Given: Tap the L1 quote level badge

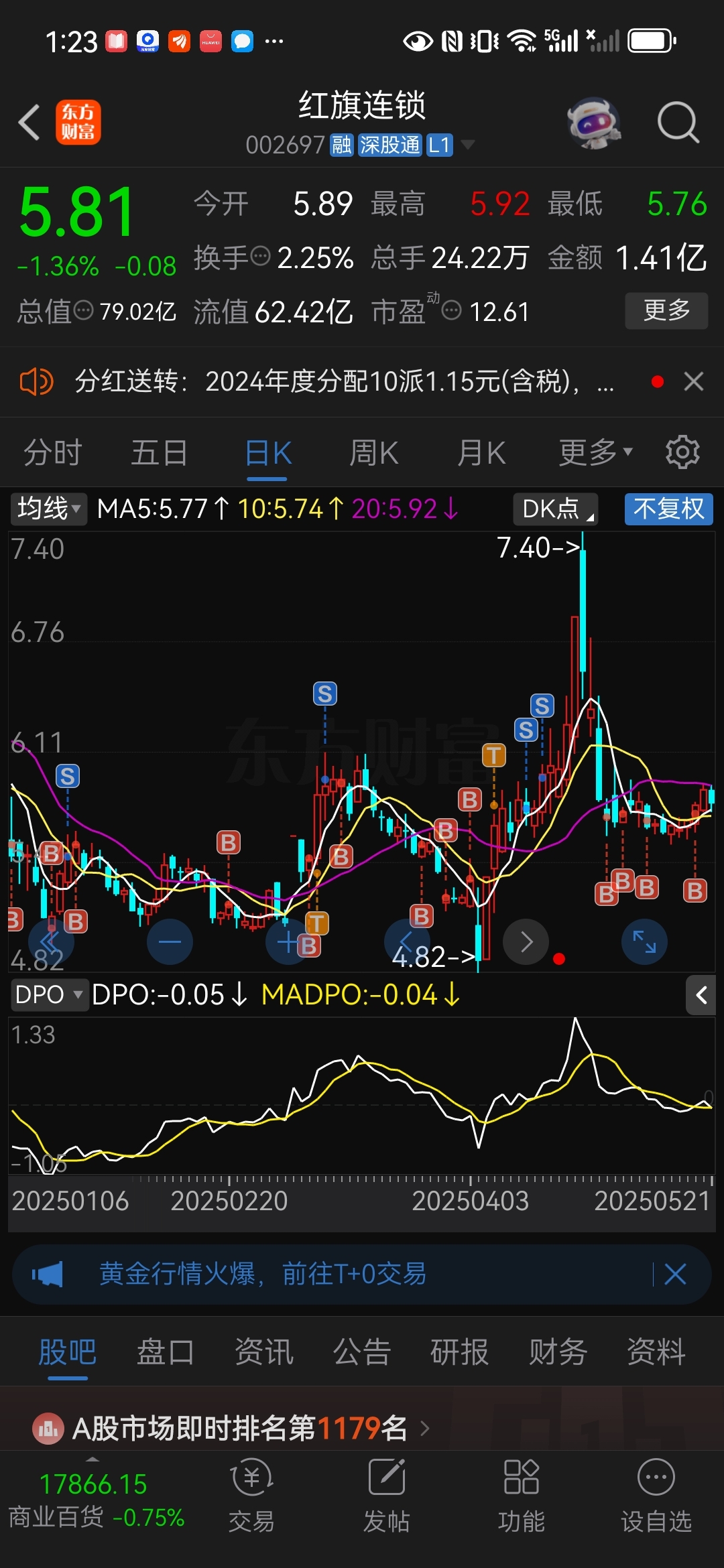Looking at the screenshot, I should [440, 145].
